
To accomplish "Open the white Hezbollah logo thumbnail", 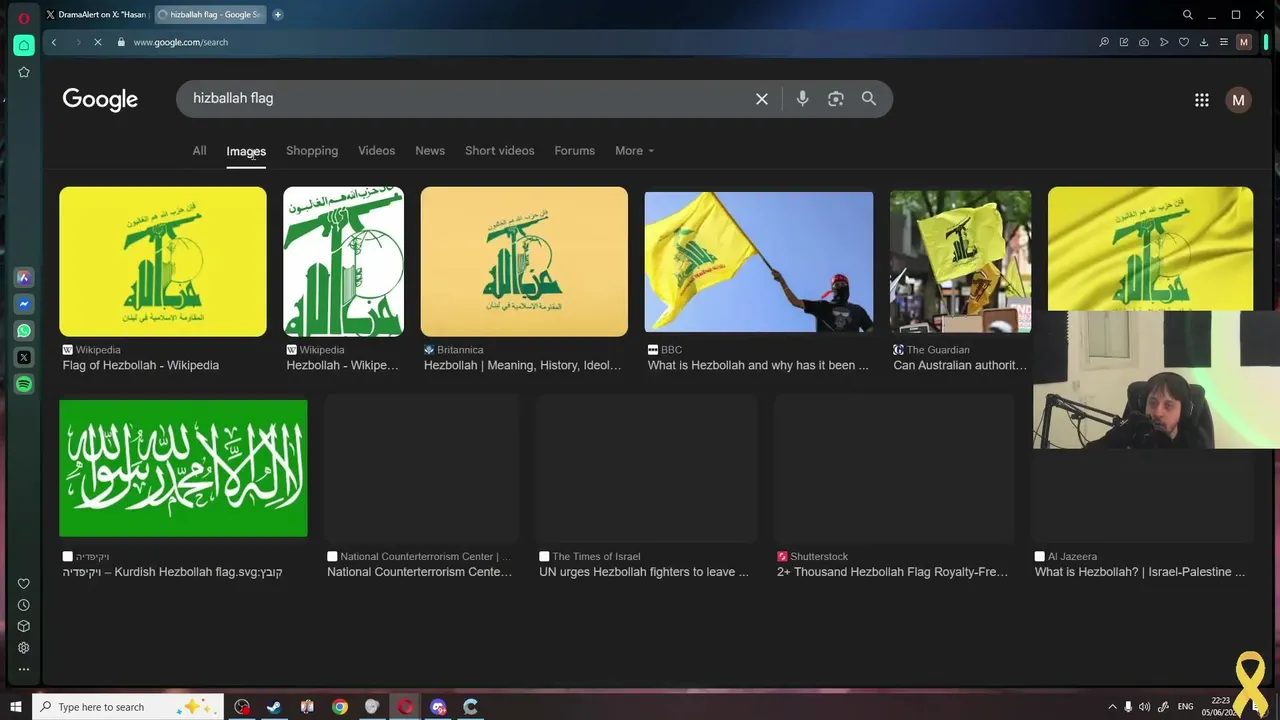I will click(343, 262).
